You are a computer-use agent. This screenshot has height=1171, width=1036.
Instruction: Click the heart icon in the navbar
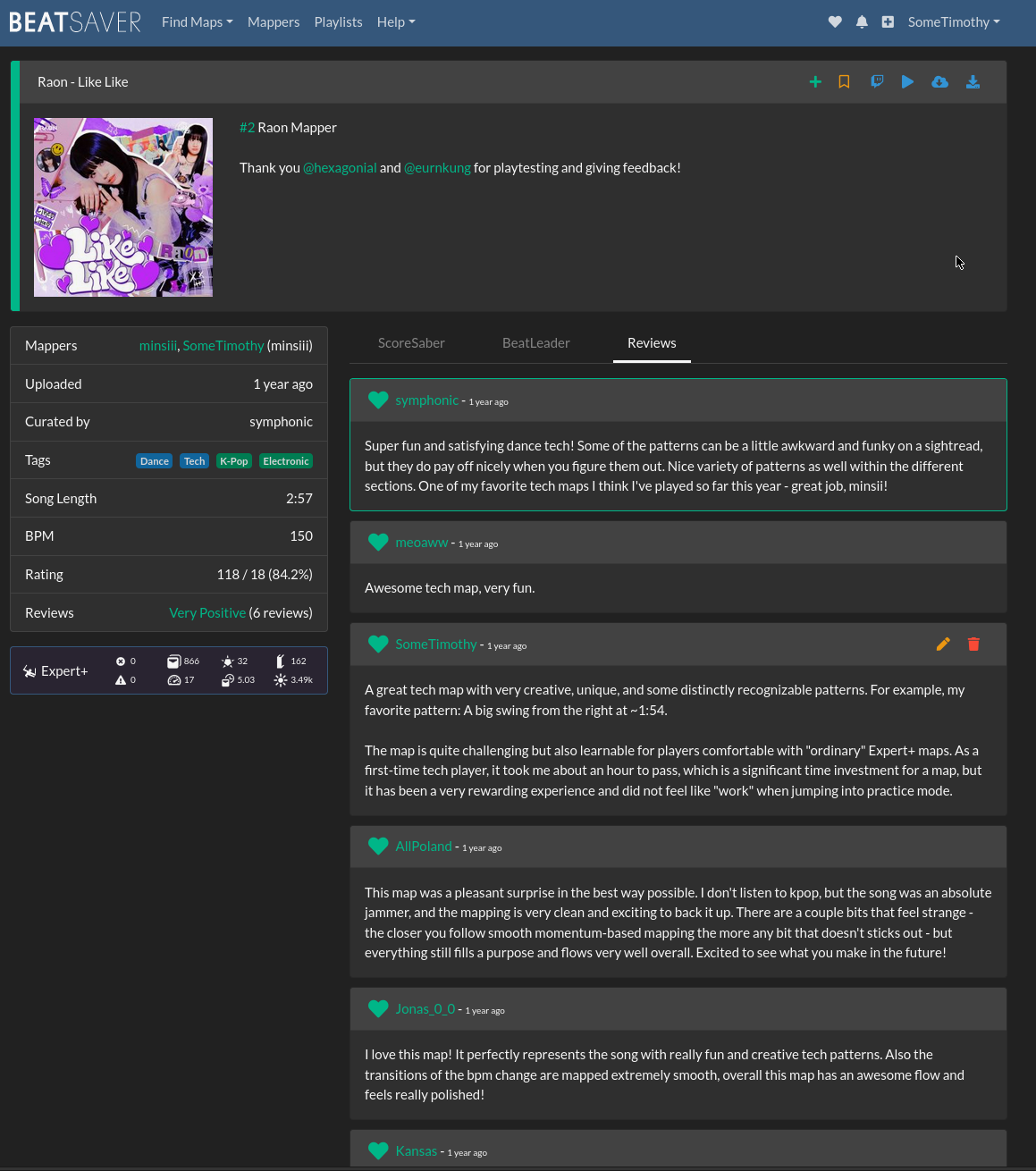(x=835, y=22)
